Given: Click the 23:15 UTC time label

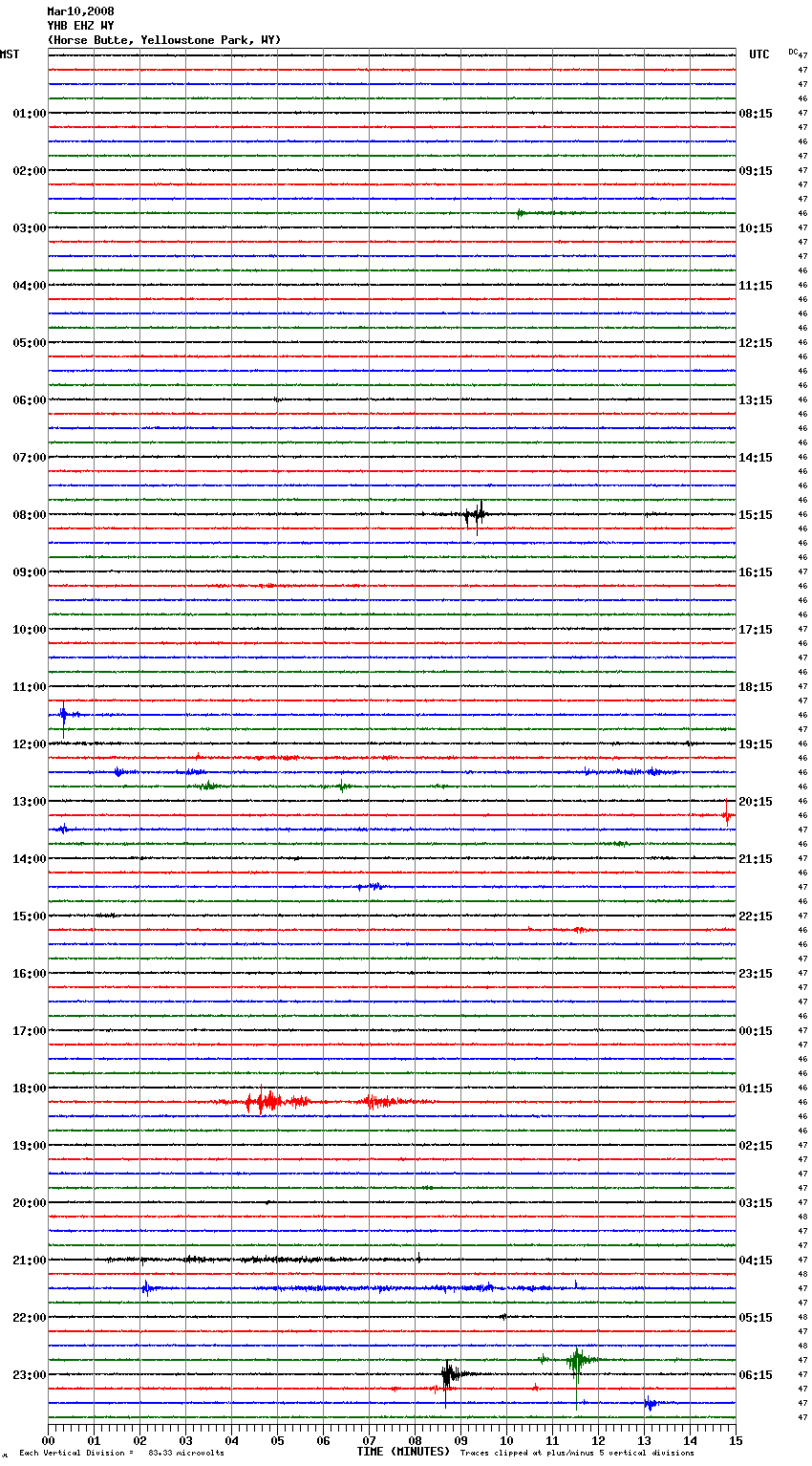Looking at the screenshot, I should click(x=756, y=974).
